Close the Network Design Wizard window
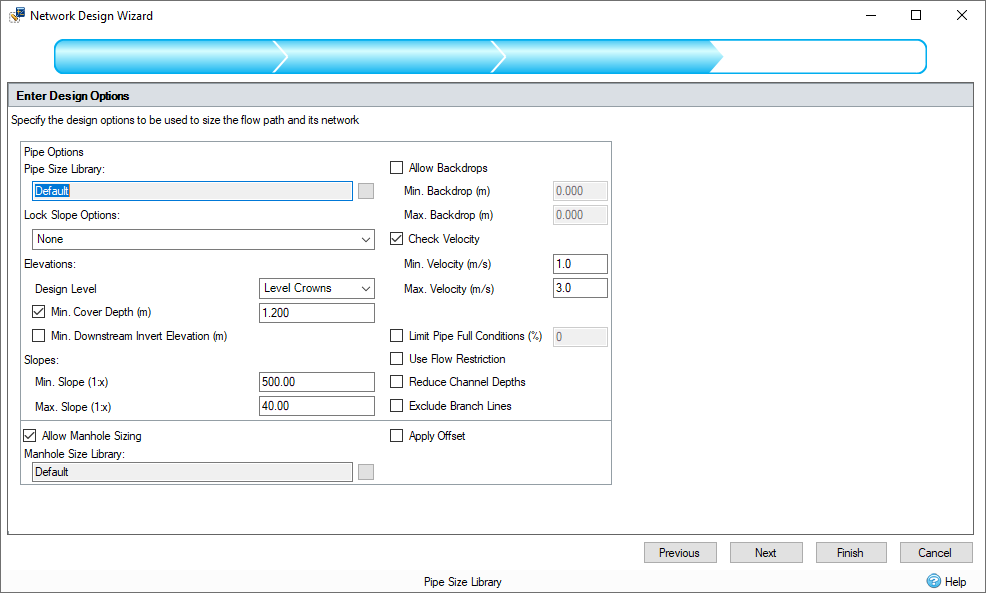 (x=962, y=15)
